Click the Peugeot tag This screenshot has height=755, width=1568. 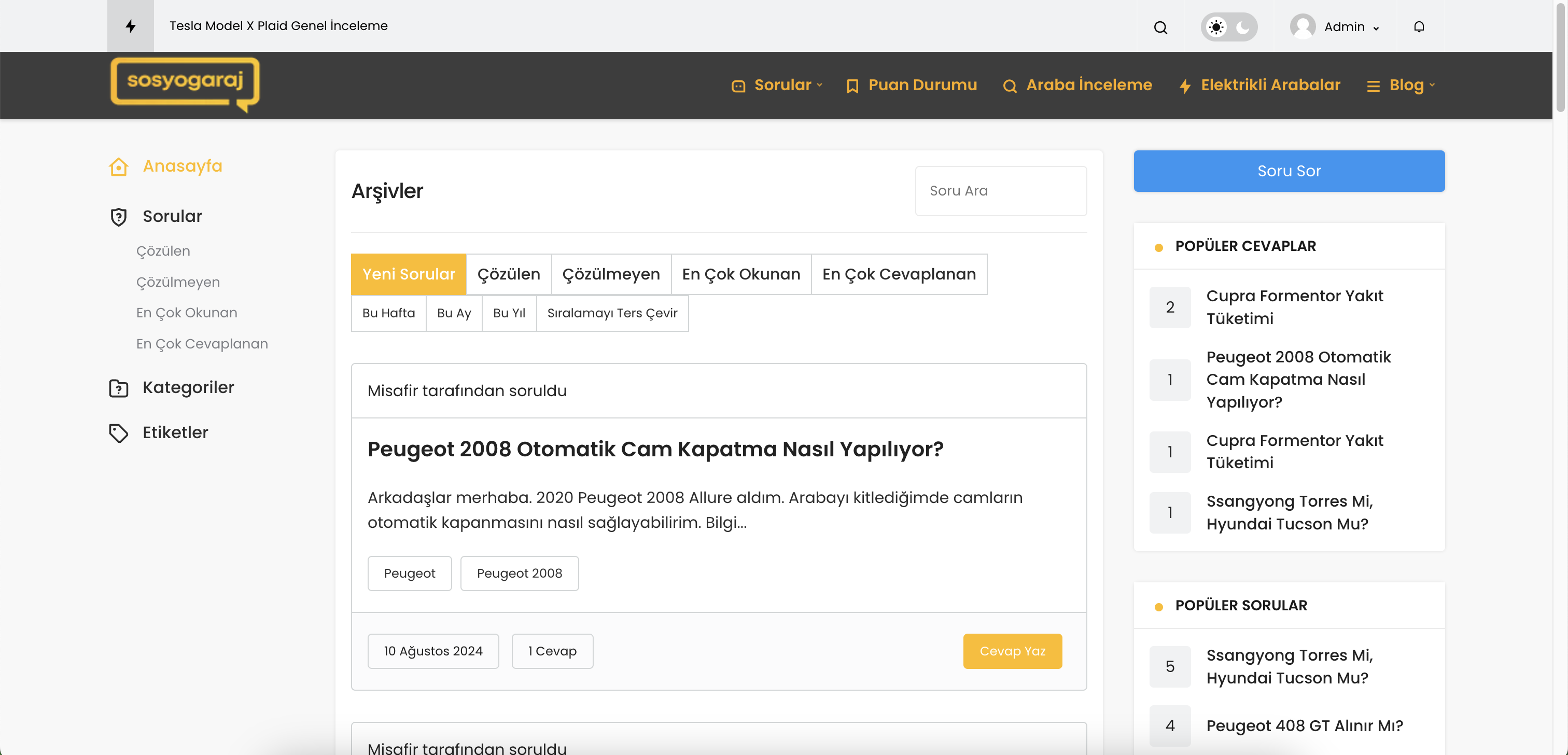tap(410, 574)
